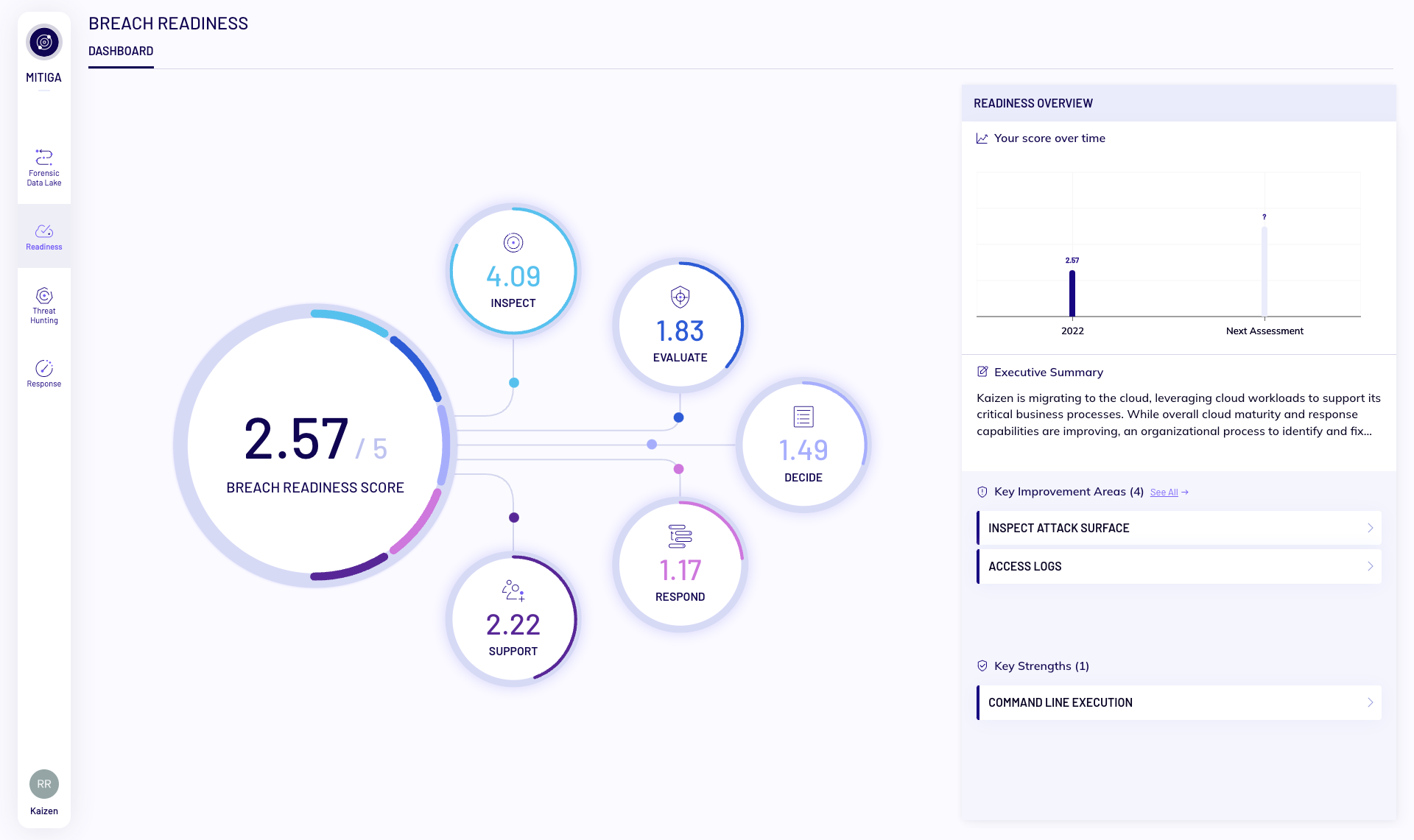Select the Support 2.22 people icon
Screen dimensions: 1414x840
tap(513, 590)
